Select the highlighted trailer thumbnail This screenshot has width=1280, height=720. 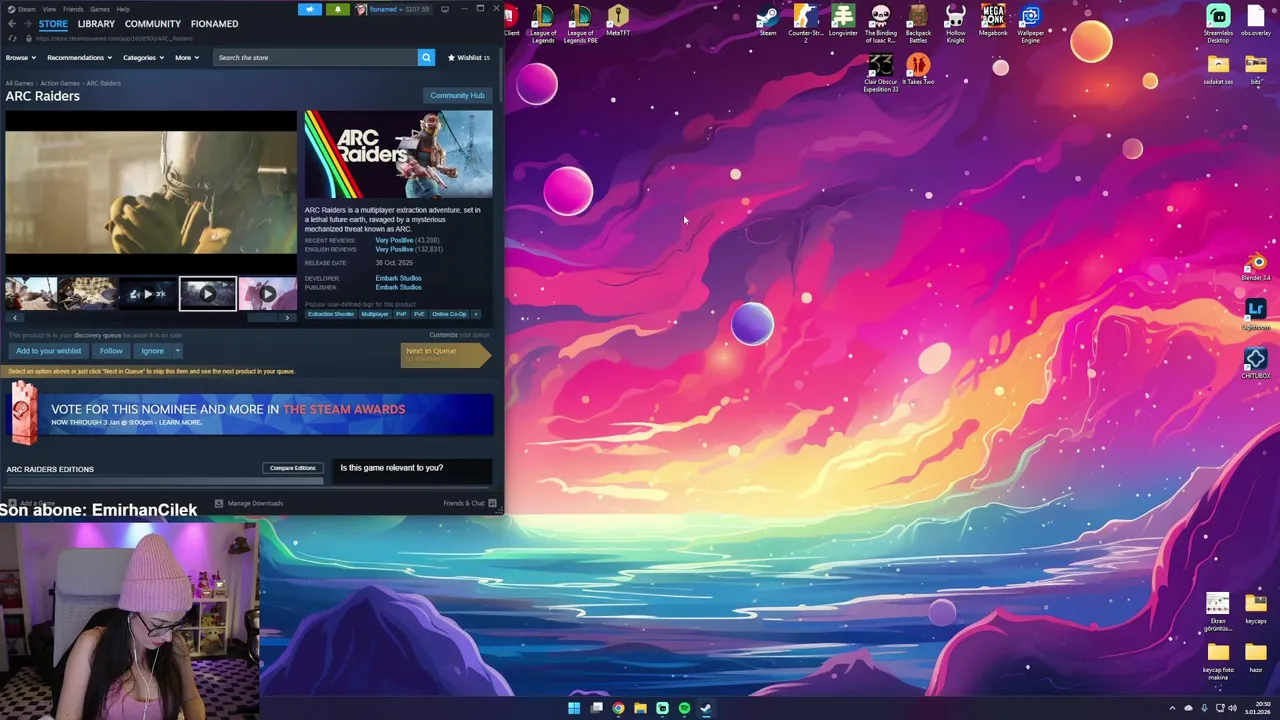click(x=208, y=294)
